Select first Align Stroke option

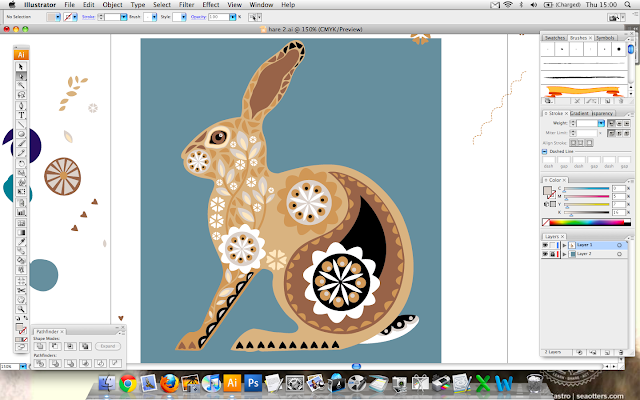pyautogui.click(x=573, y=142)
